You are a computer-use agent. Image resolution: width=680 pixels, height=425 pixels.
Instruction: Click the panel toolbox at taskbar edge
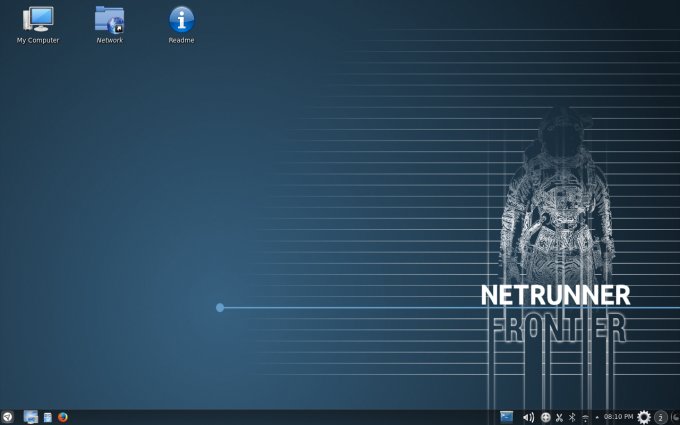click(x=675, y=418)
